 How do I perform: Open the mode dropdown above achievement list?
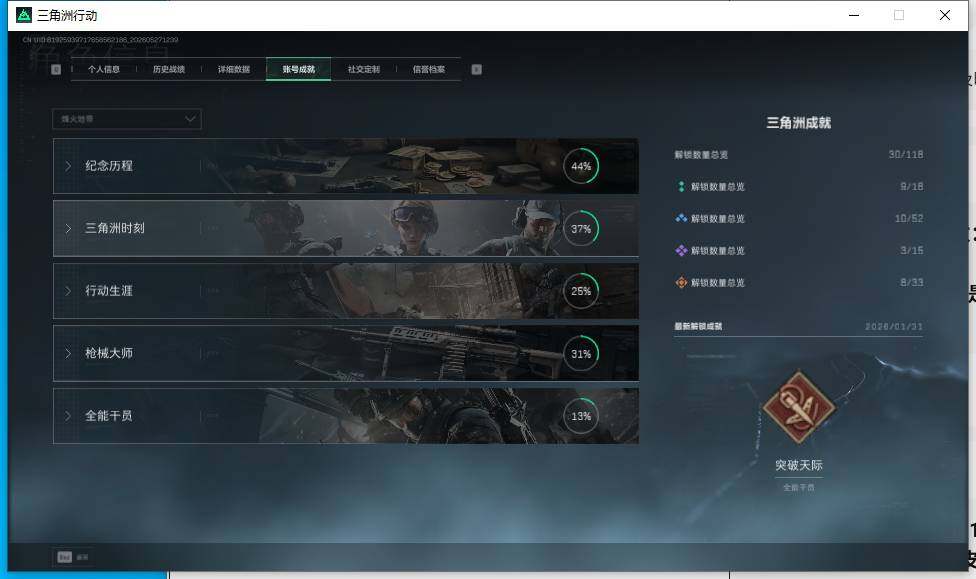127,119
